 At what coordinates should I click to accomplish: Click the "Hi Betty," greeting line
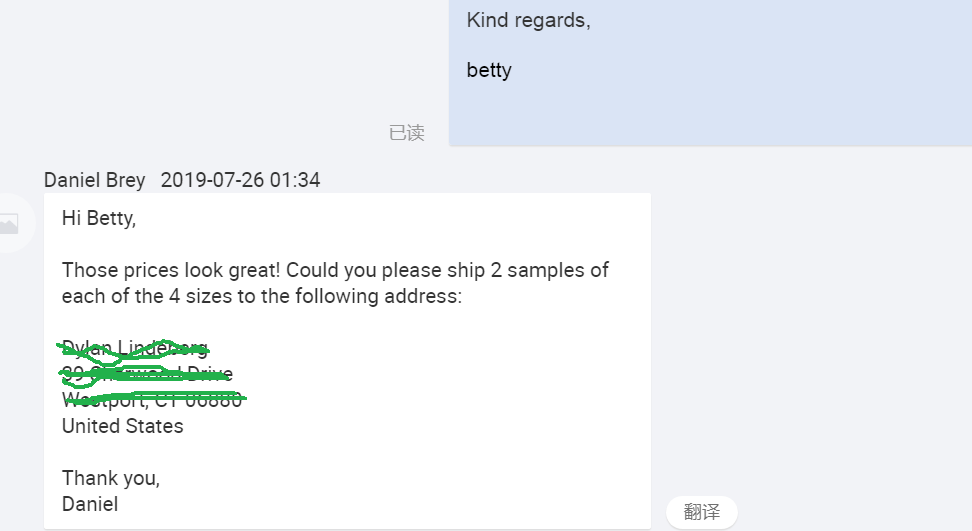coord(98,218)
